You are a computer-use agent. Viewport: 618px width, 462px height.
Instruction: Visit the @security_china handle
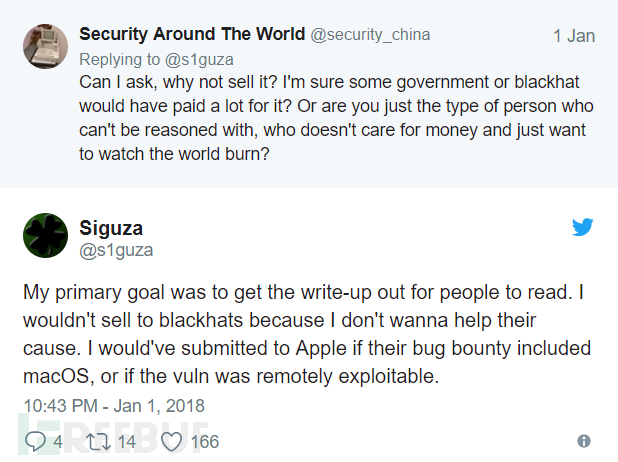(x=370, y=35)
